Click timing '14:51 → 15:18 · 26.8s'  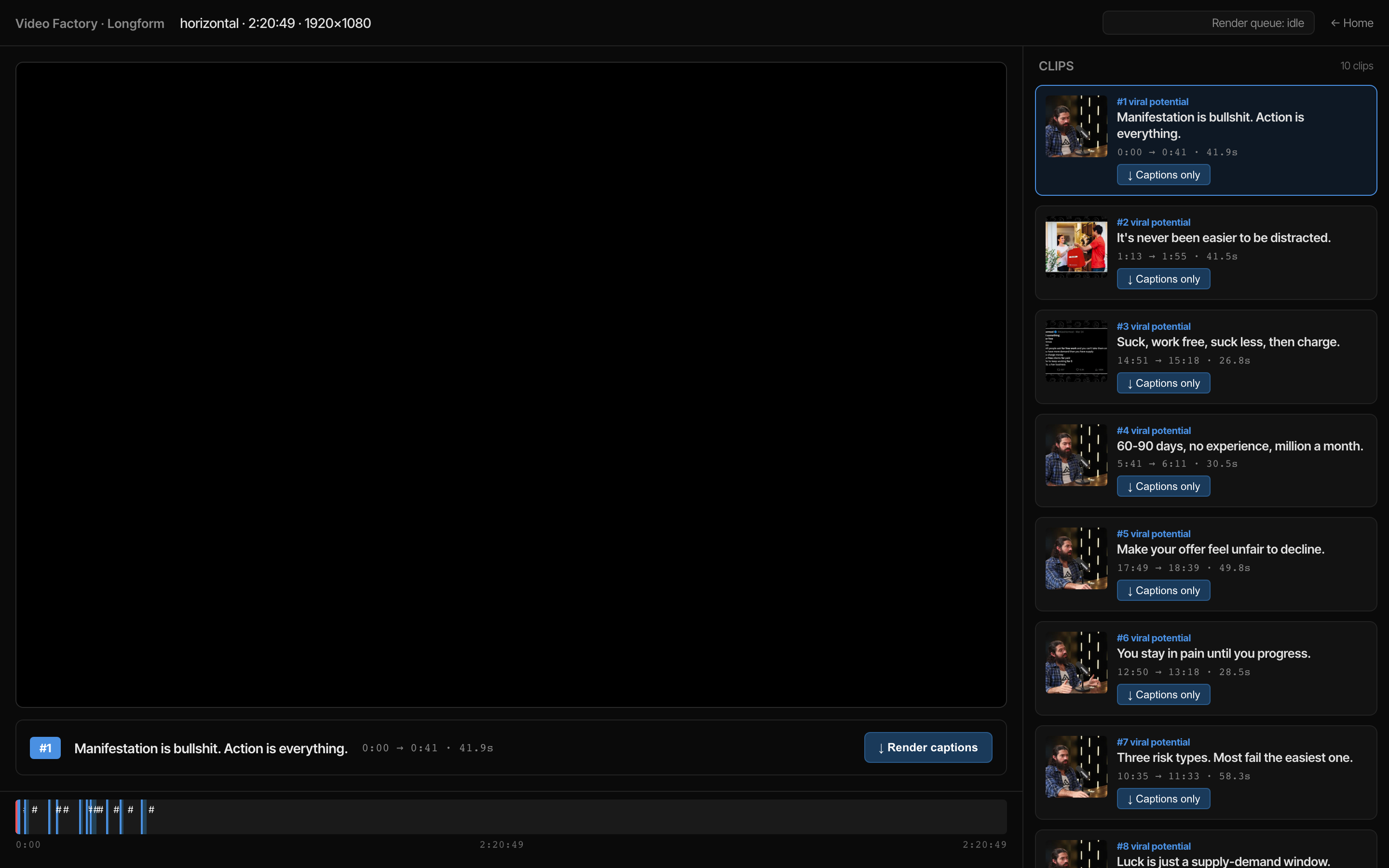(1183, 361)
